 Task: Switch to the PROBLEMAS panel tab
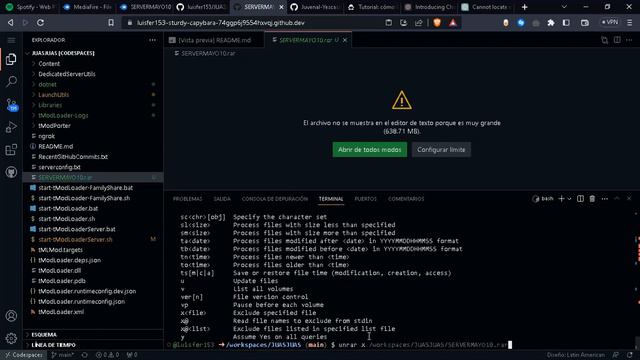(x=187, y=199)
